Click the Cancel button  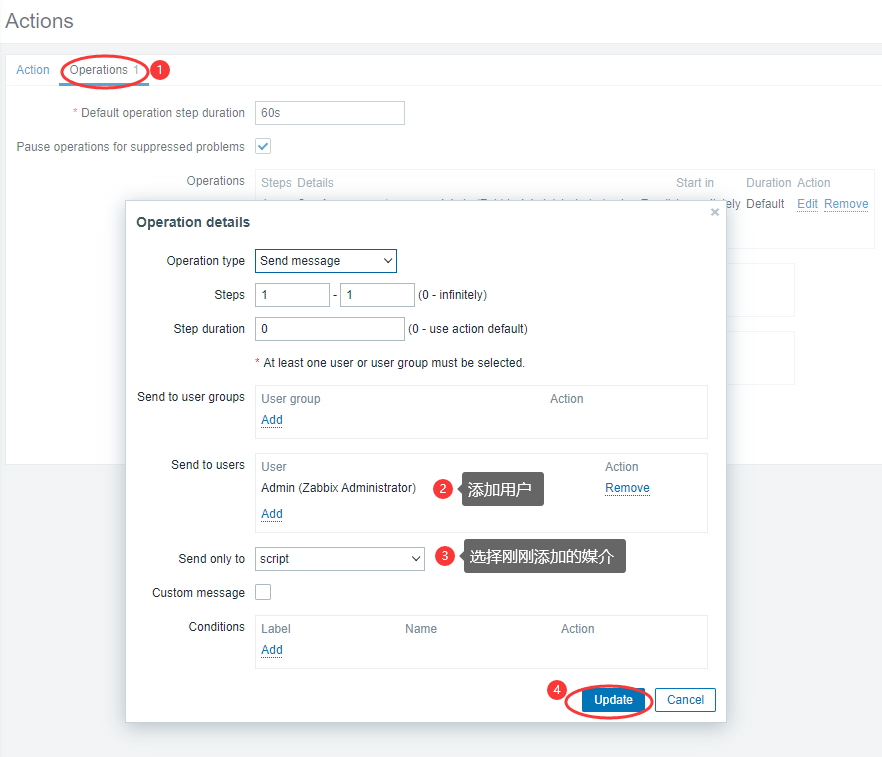coord(685,700)
